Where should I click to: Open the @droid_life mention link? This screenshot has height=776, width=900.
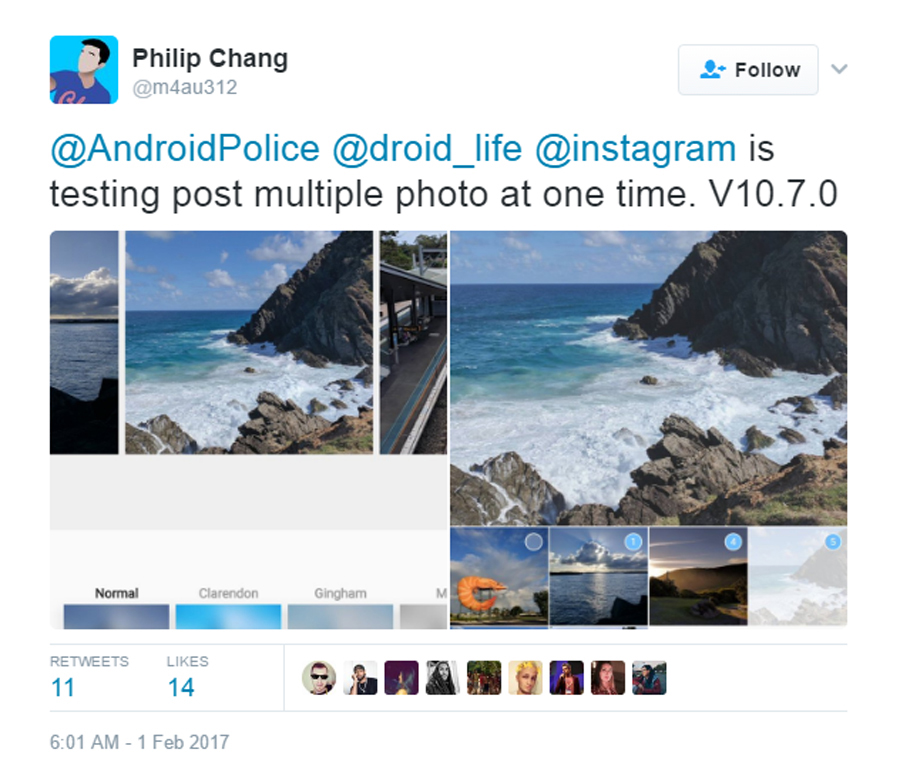[x=427, y=148]
